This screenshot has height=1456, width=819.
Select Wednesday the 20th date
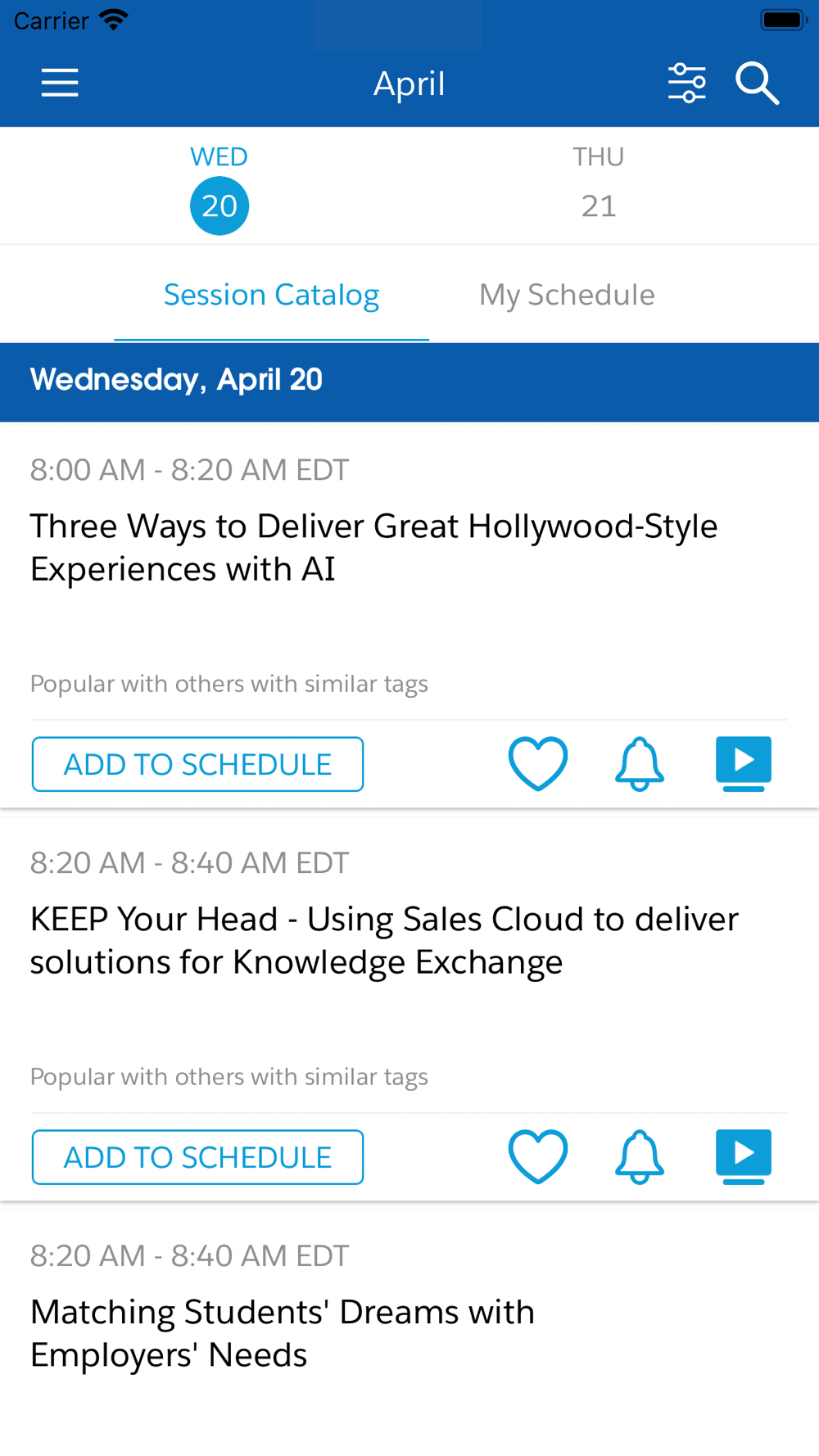219,205
